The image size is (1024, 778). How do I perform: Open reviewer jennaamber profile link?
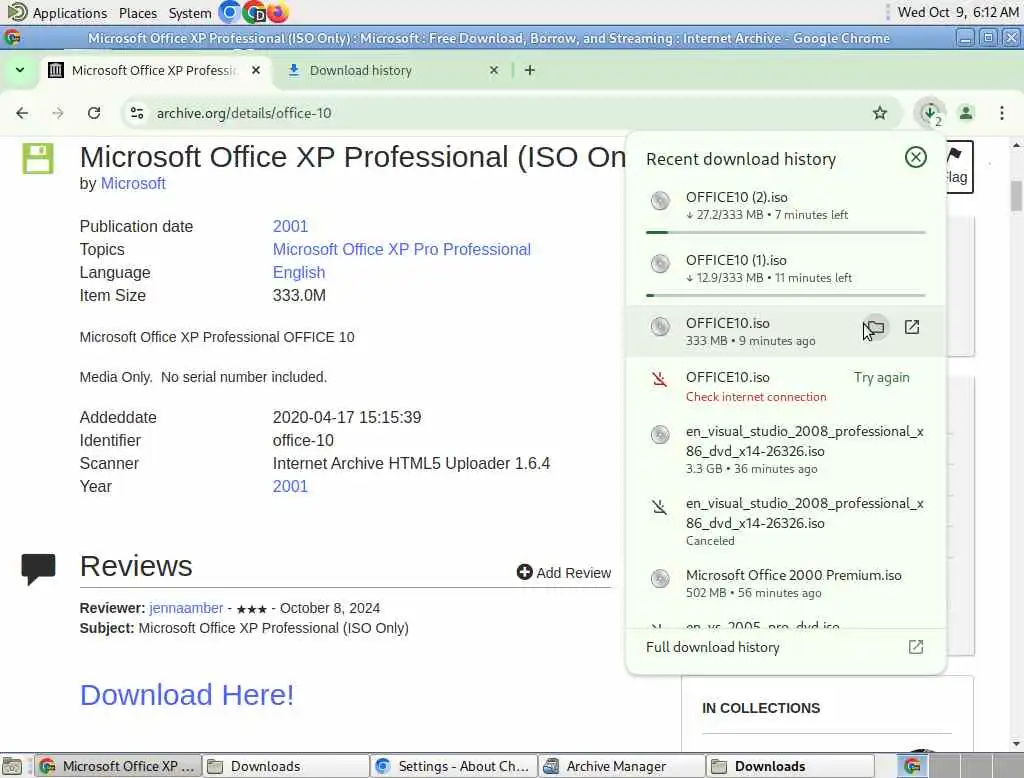(186, 608)
